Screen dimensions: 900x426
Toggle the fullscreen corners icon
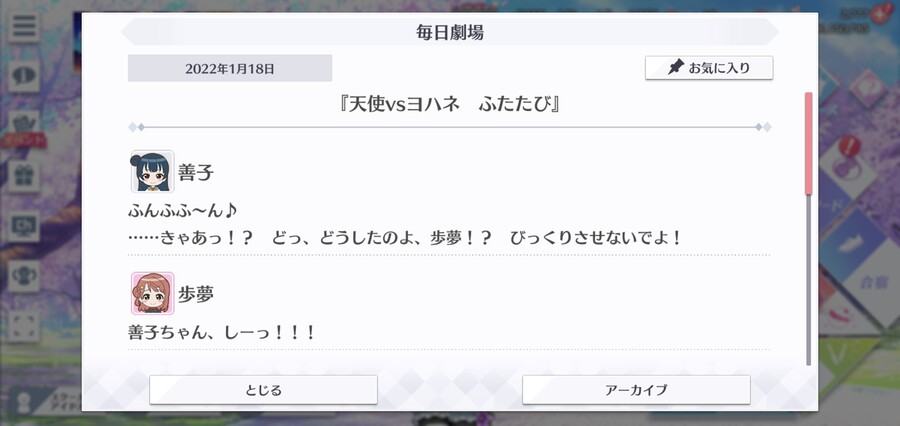24,326
